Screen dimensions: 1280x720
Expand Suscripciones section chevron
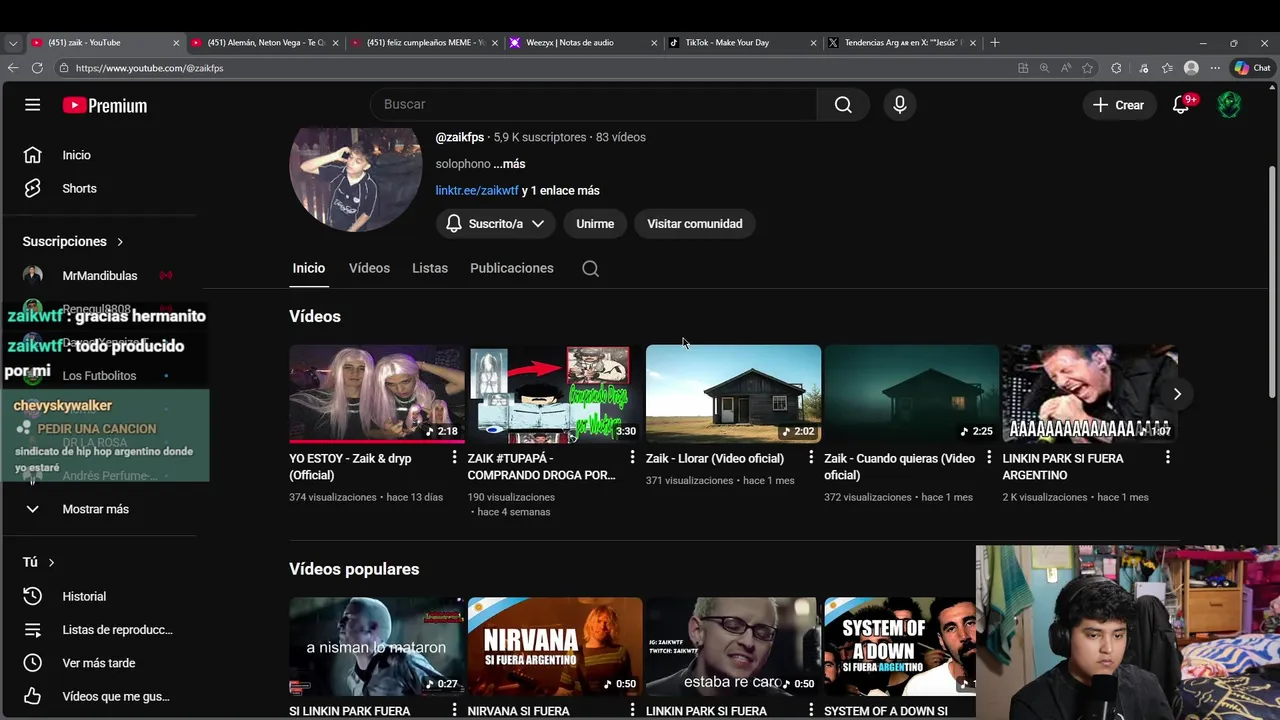[x=120, y=242]
